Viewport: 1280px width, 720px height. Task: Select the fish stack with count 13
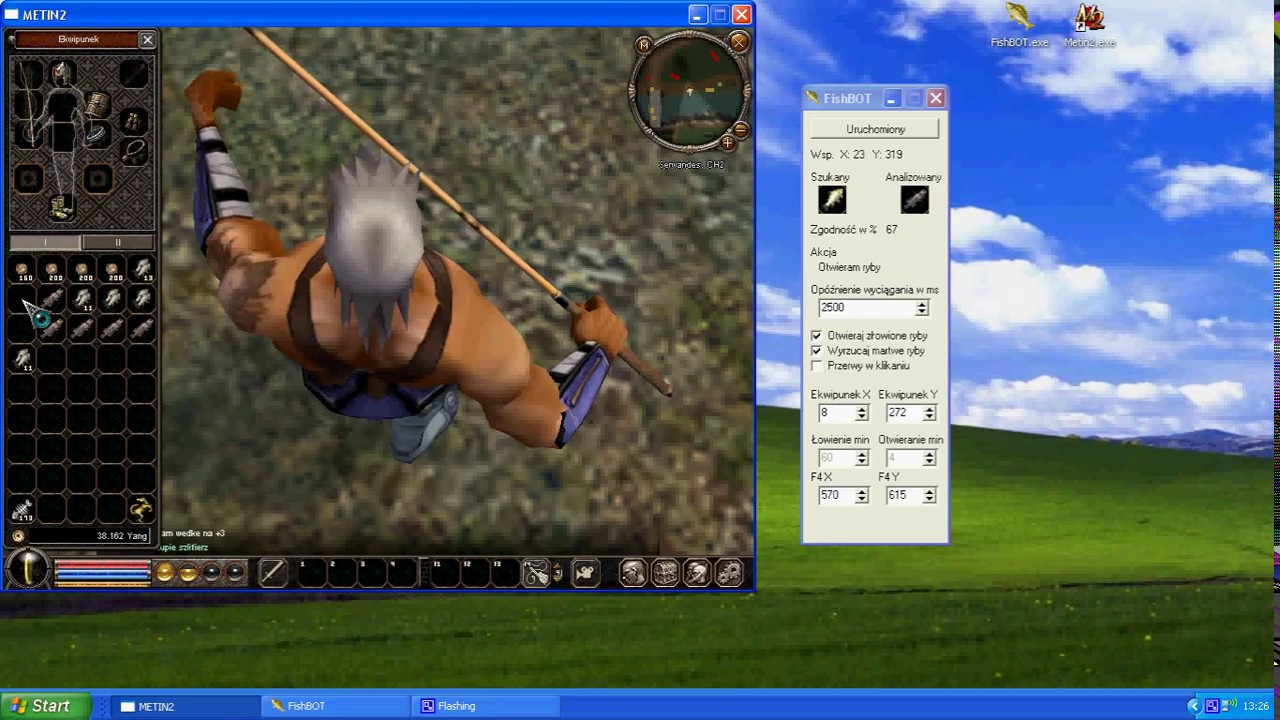pos(141,270)
